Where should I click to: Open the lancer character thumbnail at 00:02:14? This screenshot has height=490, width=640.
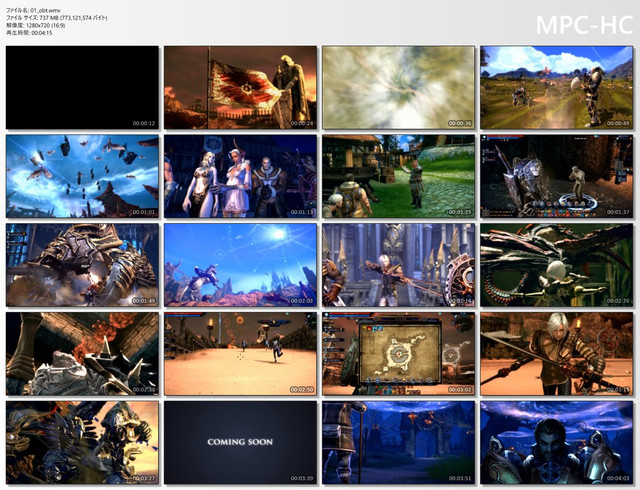click(x=398, y=265)
